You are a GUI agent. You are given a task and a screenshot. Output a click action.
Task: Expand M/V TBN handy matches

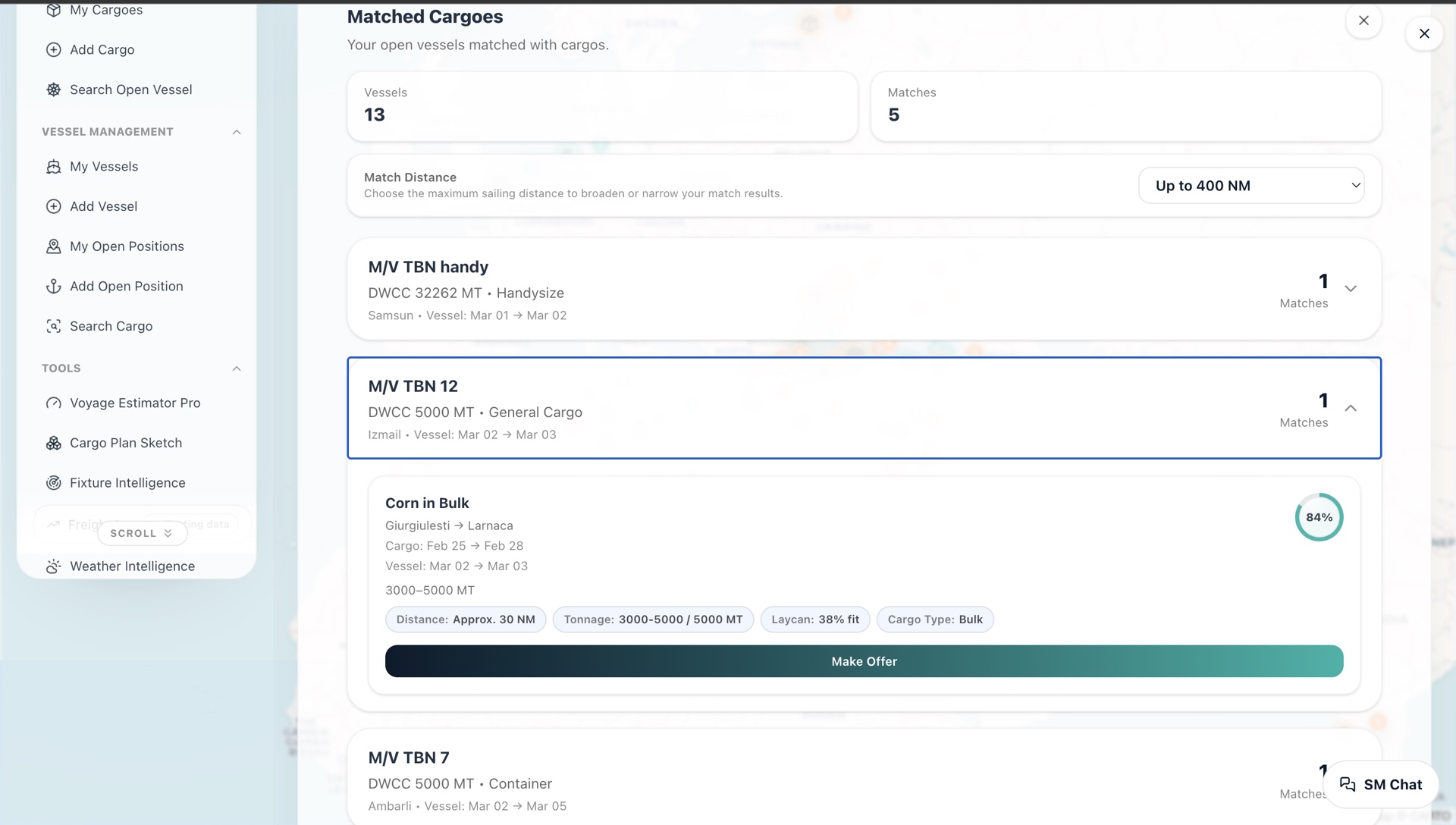(x=1351, y=289)
